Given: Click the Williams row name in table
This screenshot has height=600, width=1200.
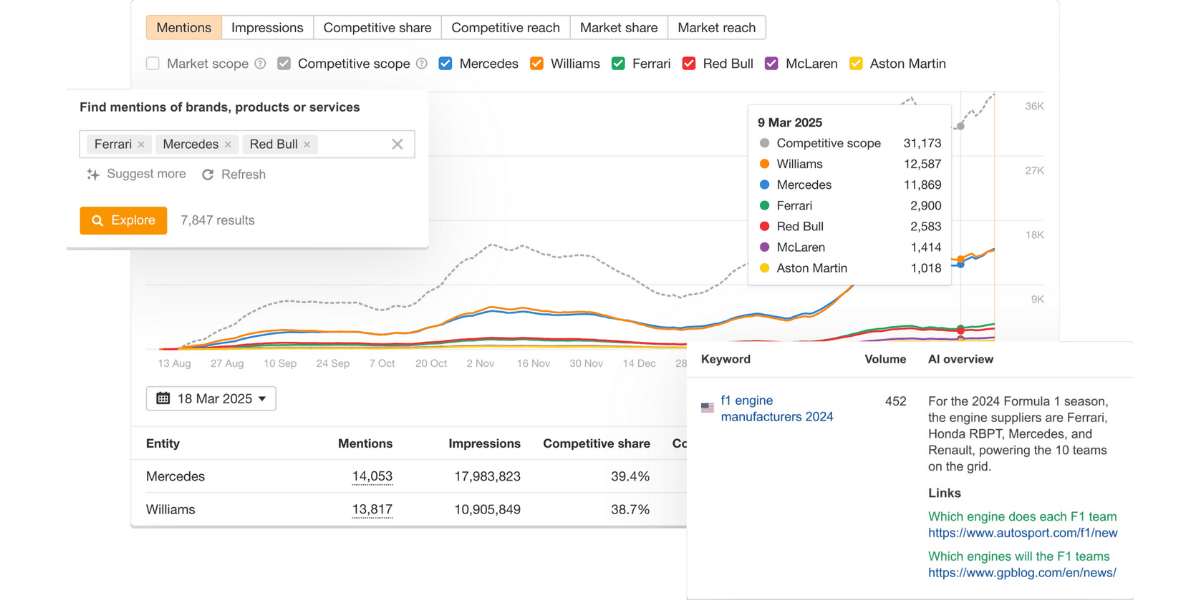Looking at the screenshot, I should tap(171, 509).
